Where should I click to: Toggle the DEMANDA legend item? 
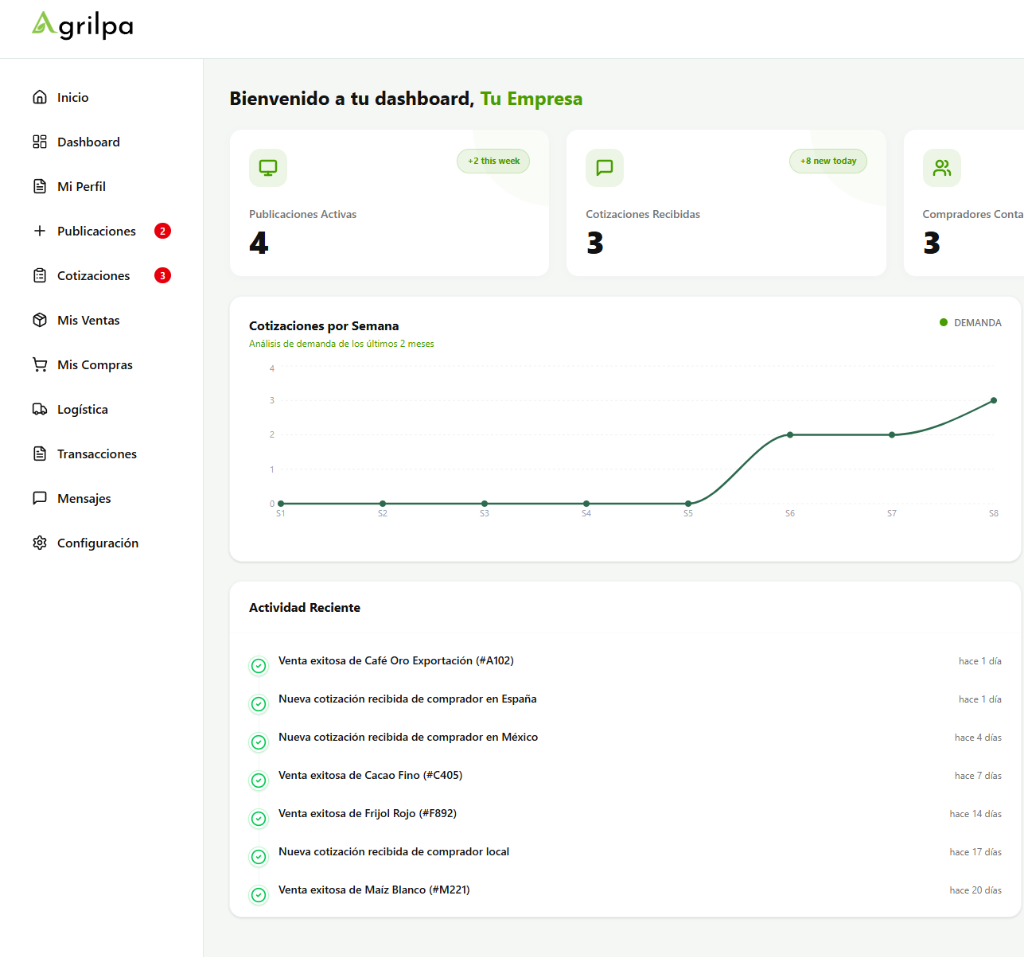coord(970,323)
